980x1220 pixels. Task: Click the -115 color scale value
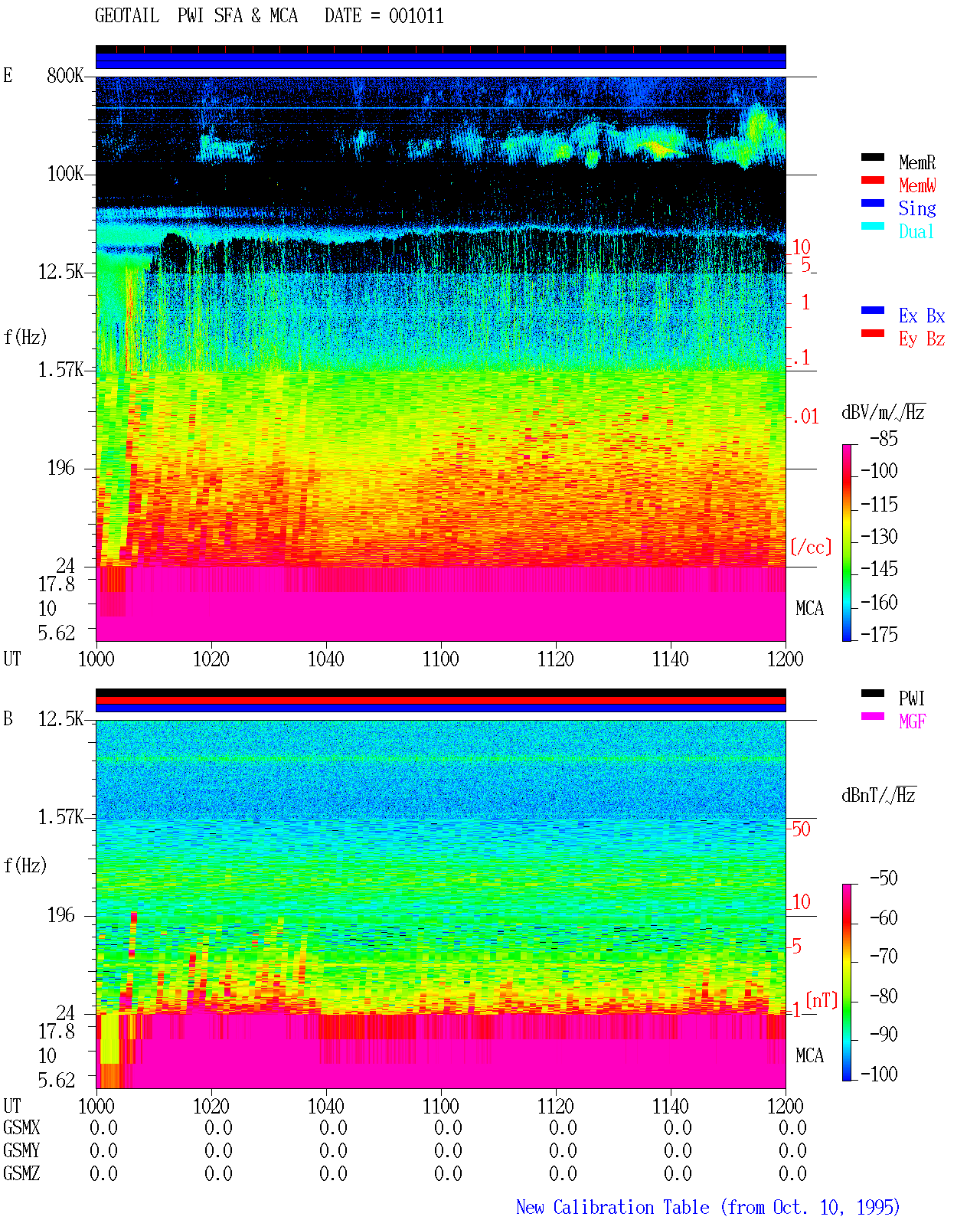click(879, 504)
